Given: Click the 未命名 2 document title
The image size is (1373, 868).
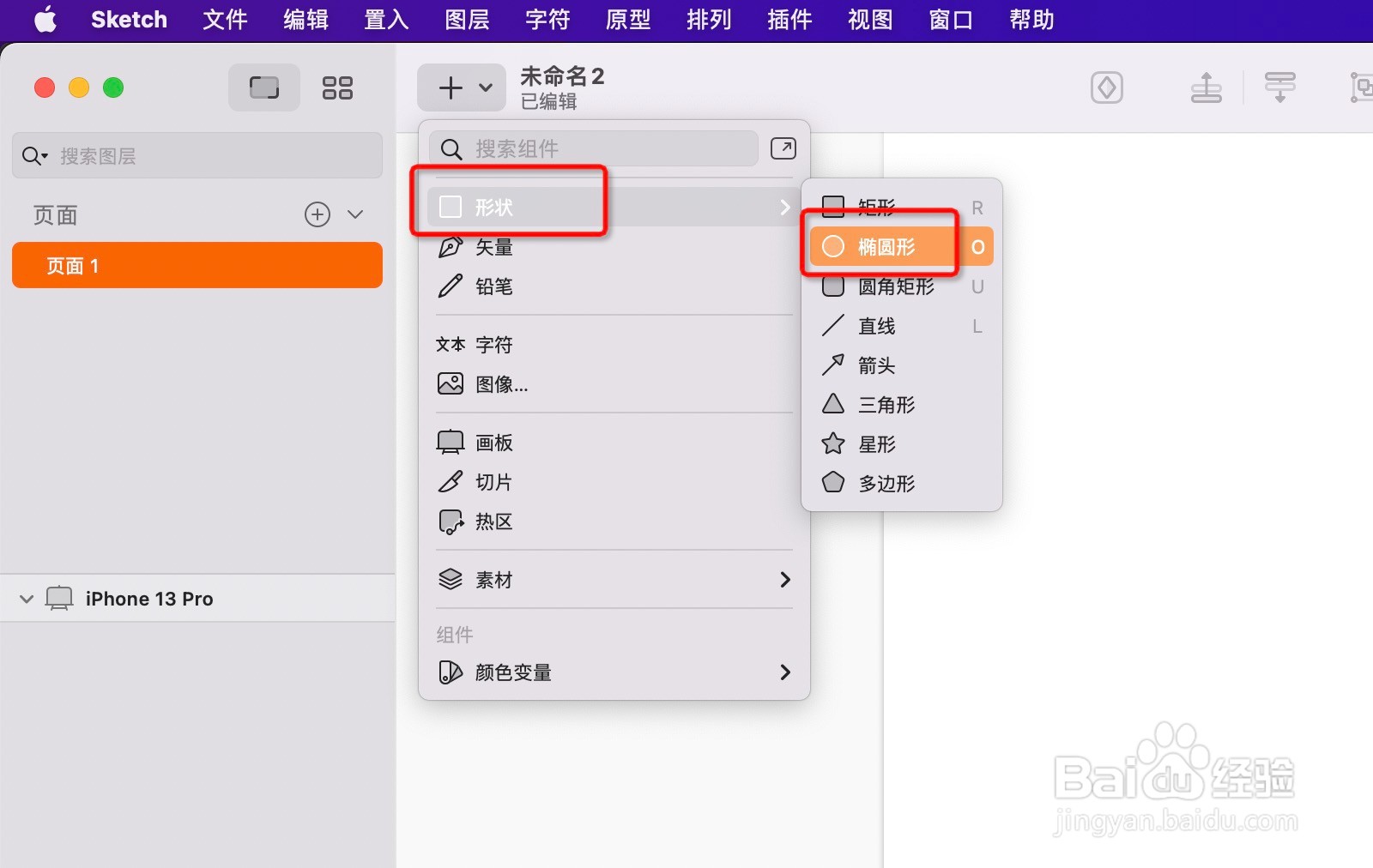Looking at the screenshot, I should click(562, 76).
